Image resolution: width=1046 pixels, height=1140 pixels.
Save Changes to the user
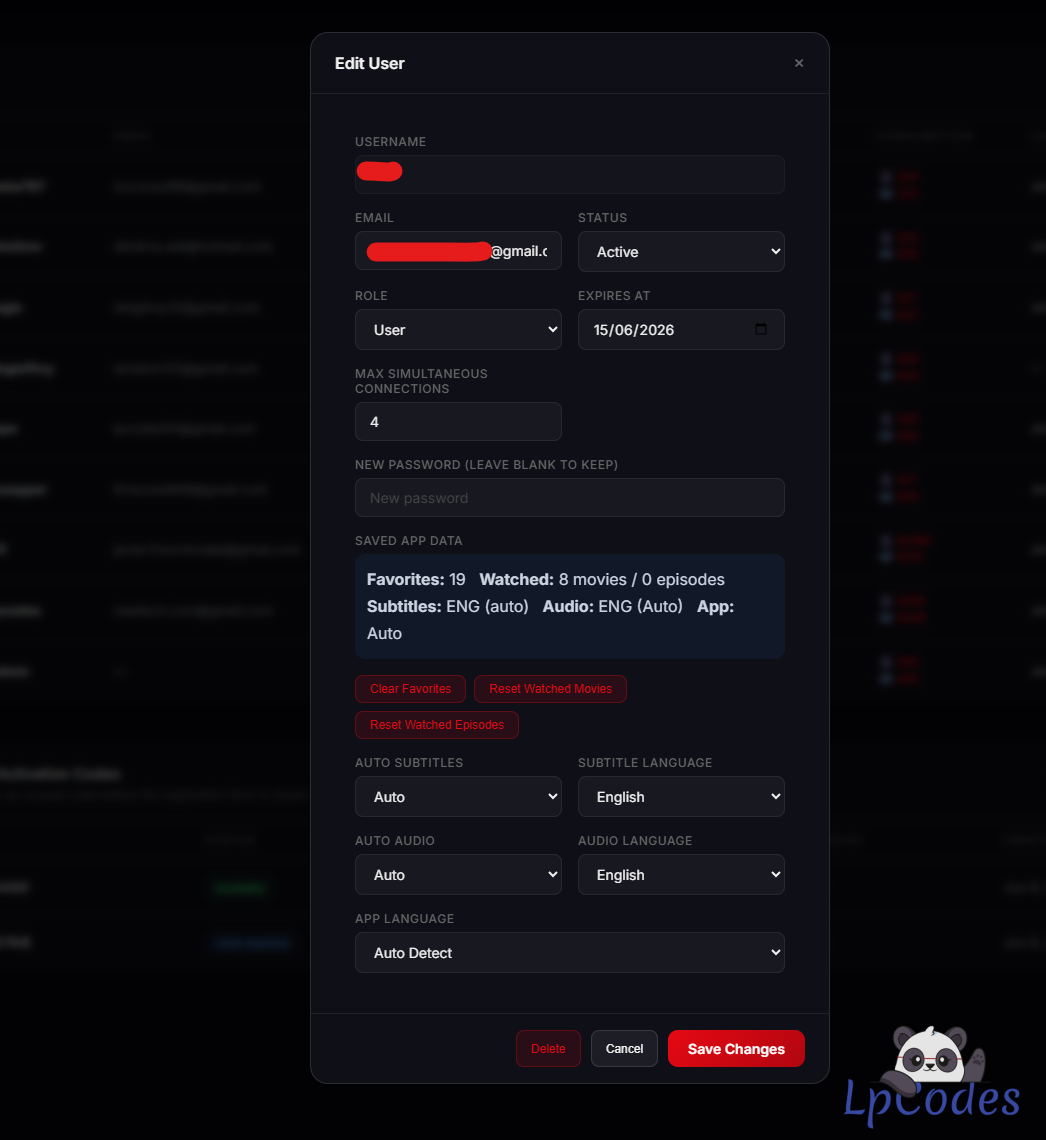point(736,1048)
